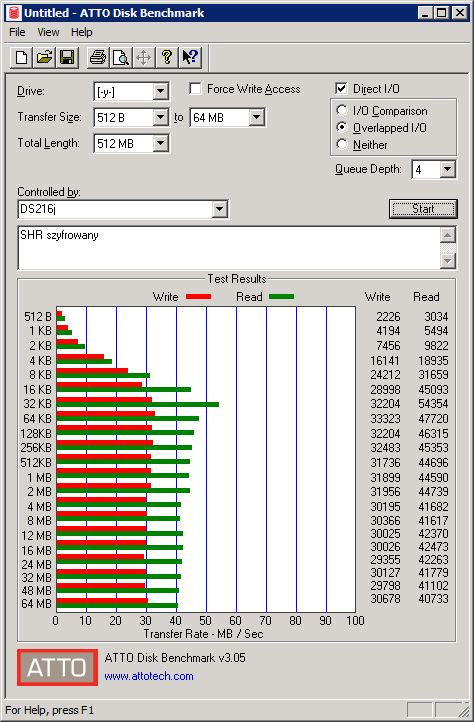474x722 pixels.
Task: Uncheck the Direct I/O checkbox
Action: (341, 88)
